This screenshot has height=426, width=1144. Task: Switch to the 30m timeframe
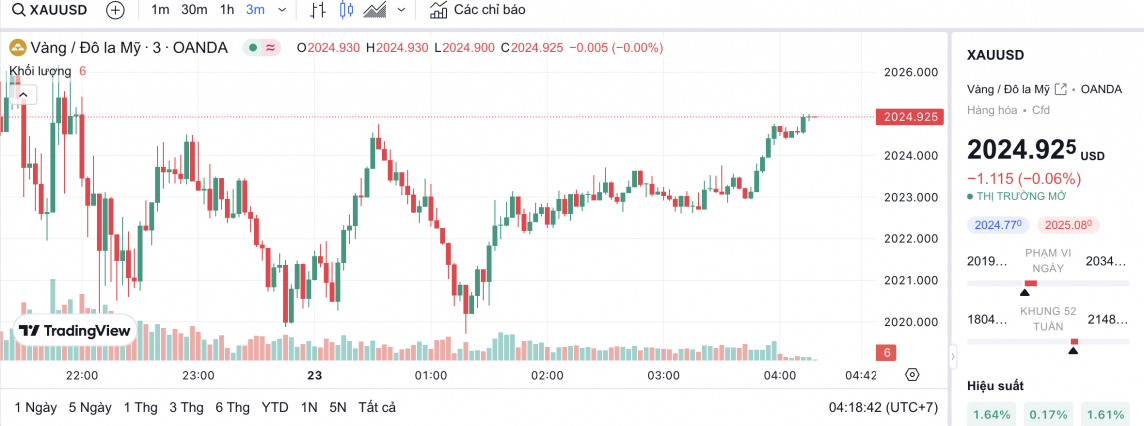point(194,10)
